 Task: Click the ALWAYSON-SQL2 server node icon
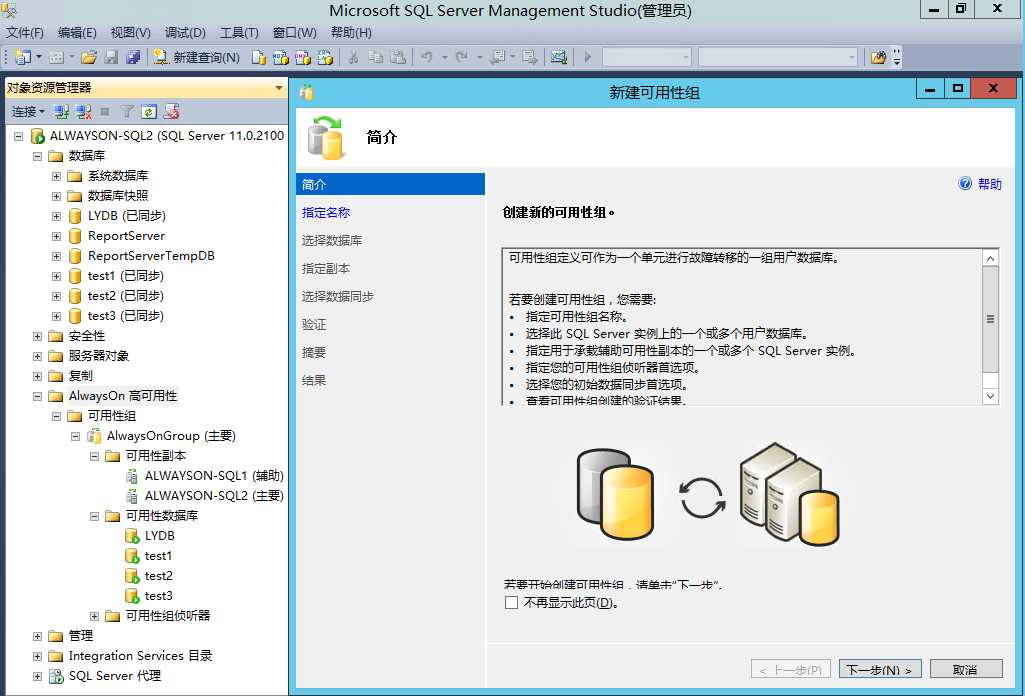[38, 136]
